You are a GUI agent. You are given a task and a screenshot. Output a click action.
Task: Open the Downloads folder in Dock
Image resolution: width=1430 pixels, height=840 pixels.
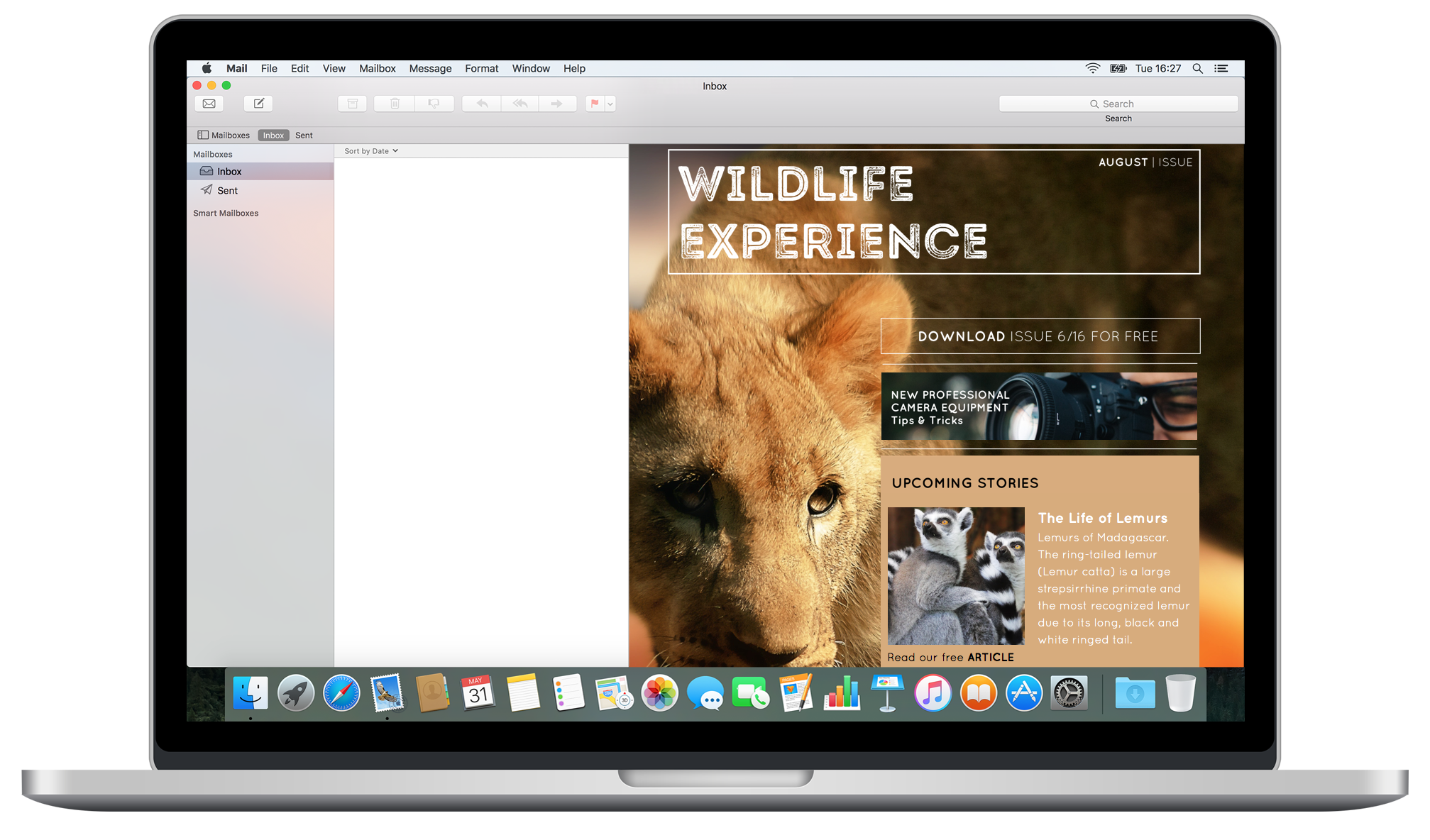(1135, 692)
